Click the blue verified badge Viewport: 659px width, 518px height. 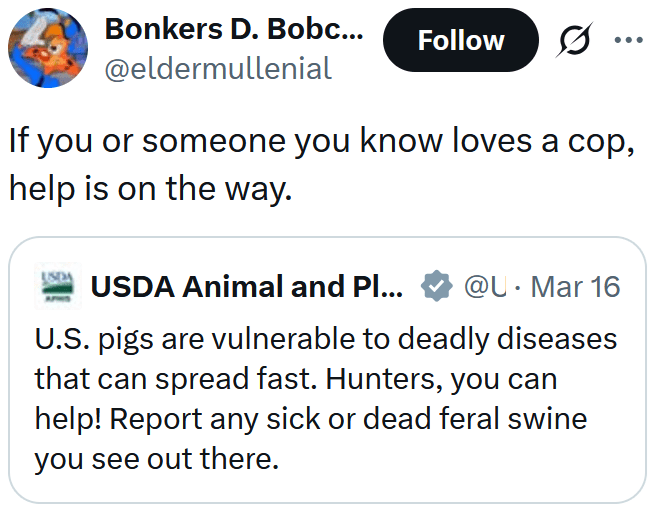coord(434,287)
